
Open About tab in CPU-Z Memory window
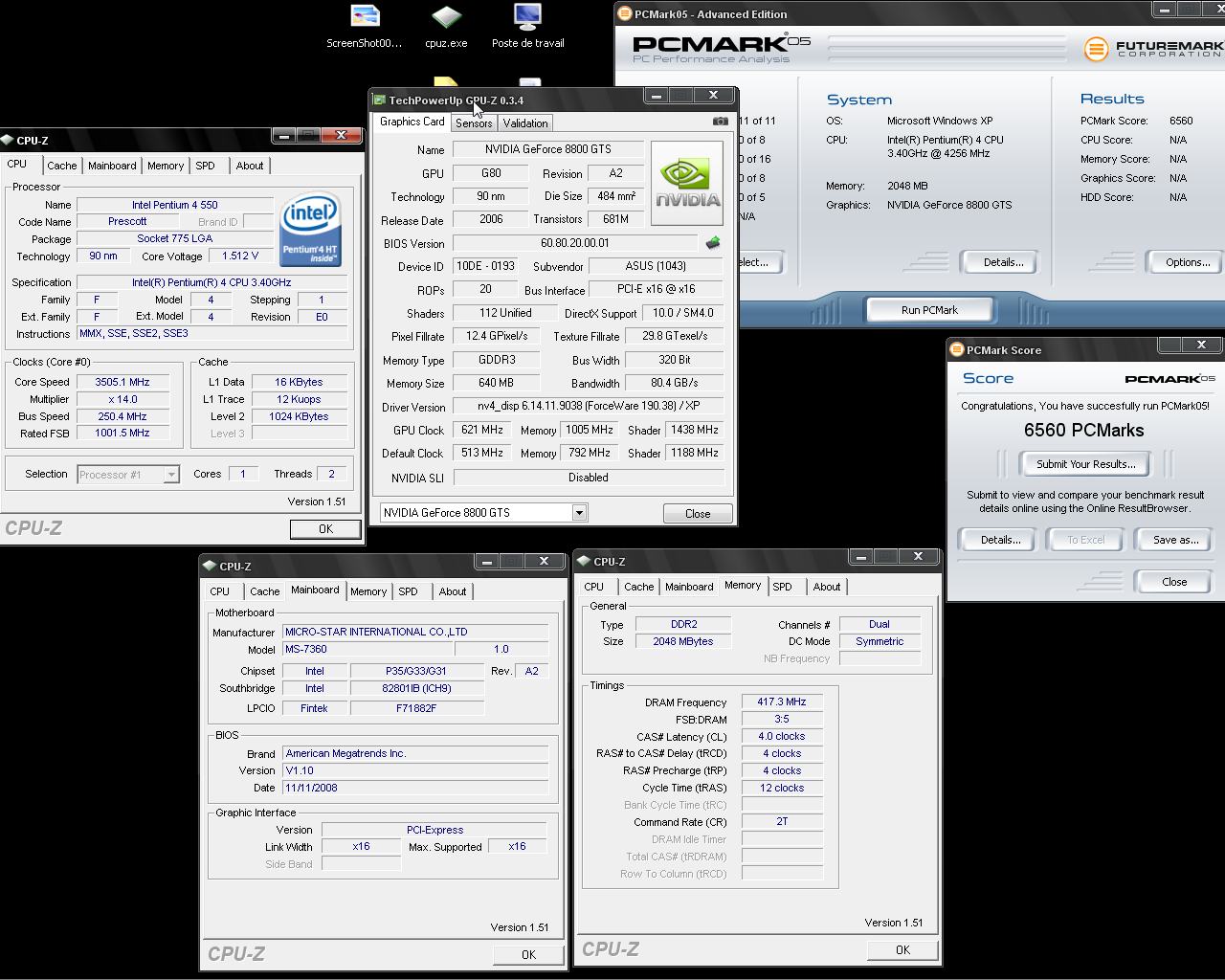tap(827, 587)
